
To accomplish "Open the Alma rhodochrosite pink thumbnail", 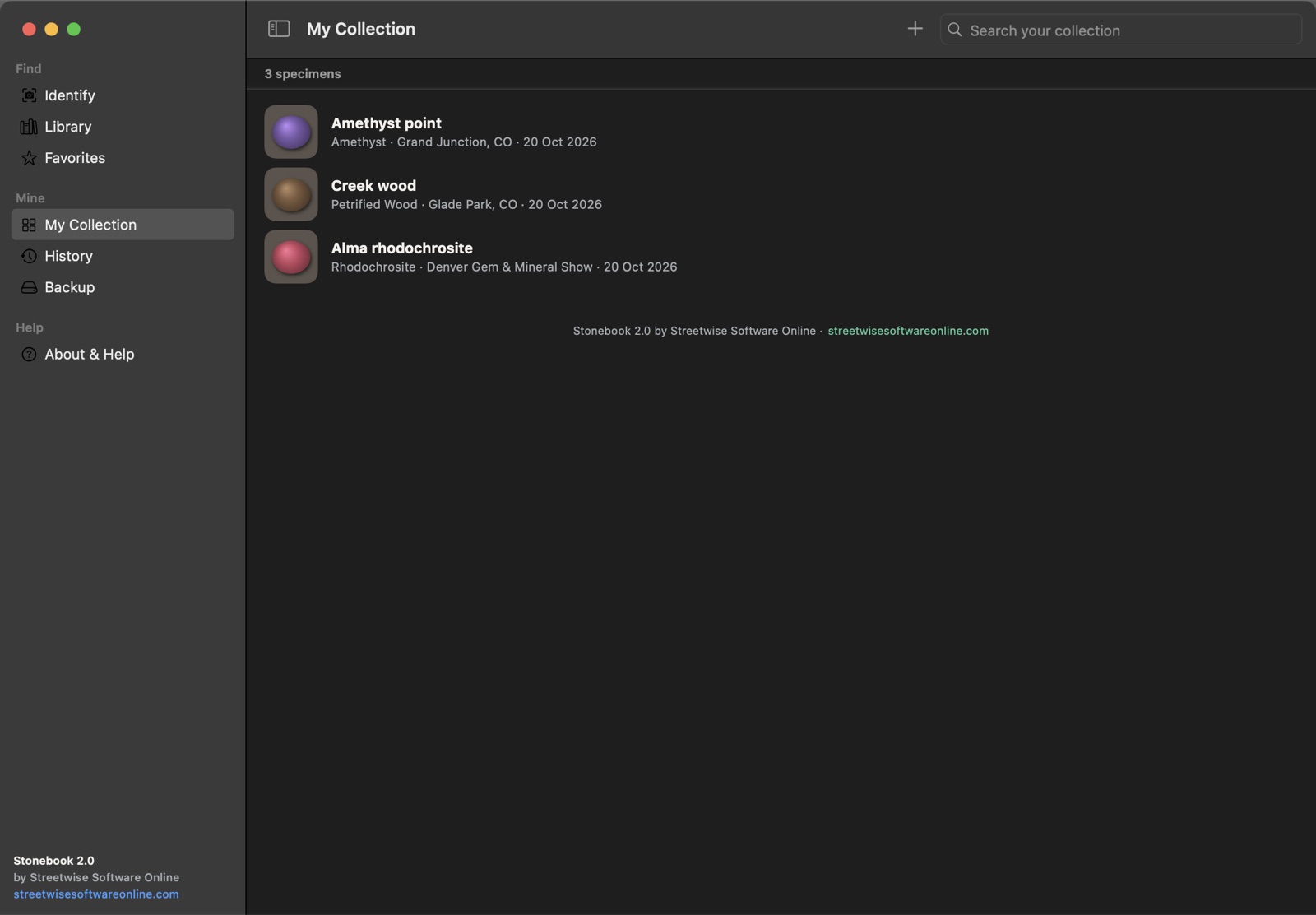I will tap(291, 257).
